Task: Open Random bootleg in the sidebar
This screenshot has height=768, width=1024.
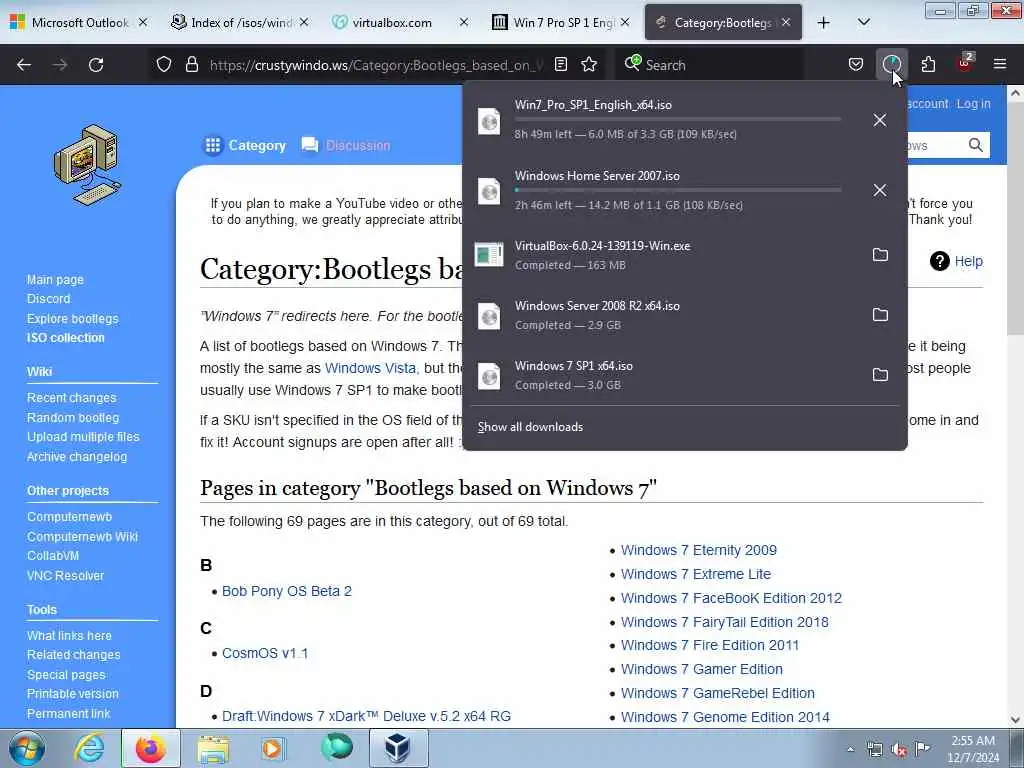Action: pos(73,417)
